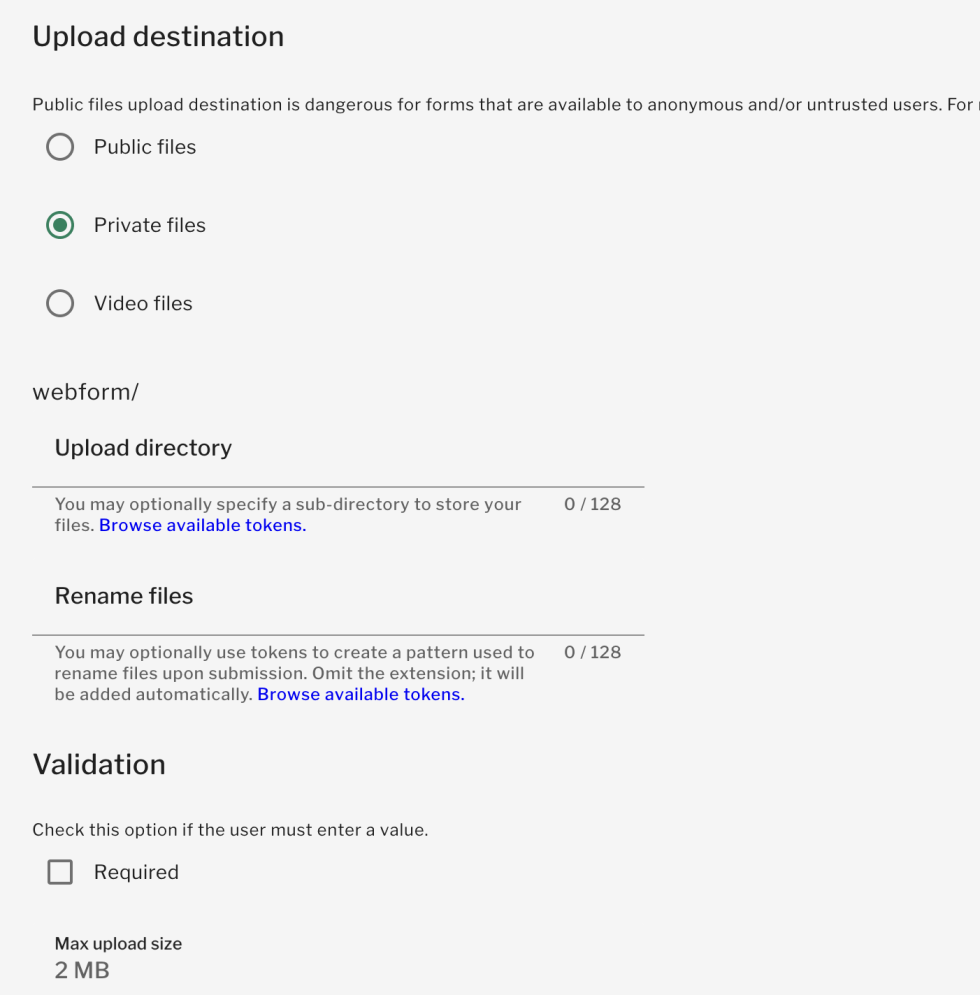Open Browse available tokens under Rename files

(x=360, y=694)
